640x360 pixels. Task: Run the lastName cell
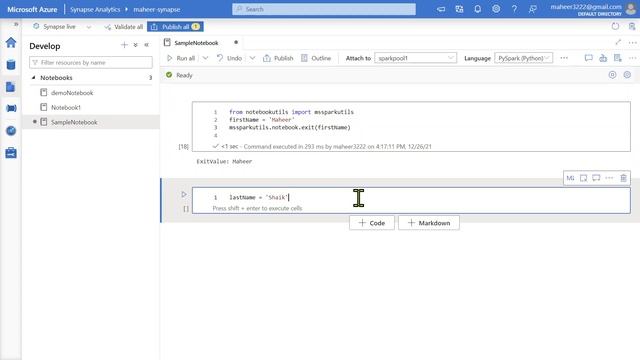click(184, 195)
